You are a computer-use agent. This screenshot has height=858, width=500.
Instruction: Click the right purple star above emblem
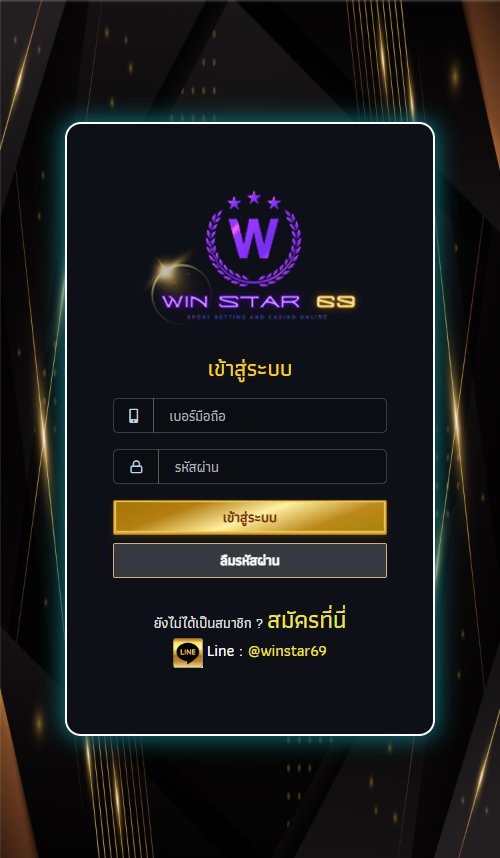pos(274,203)
